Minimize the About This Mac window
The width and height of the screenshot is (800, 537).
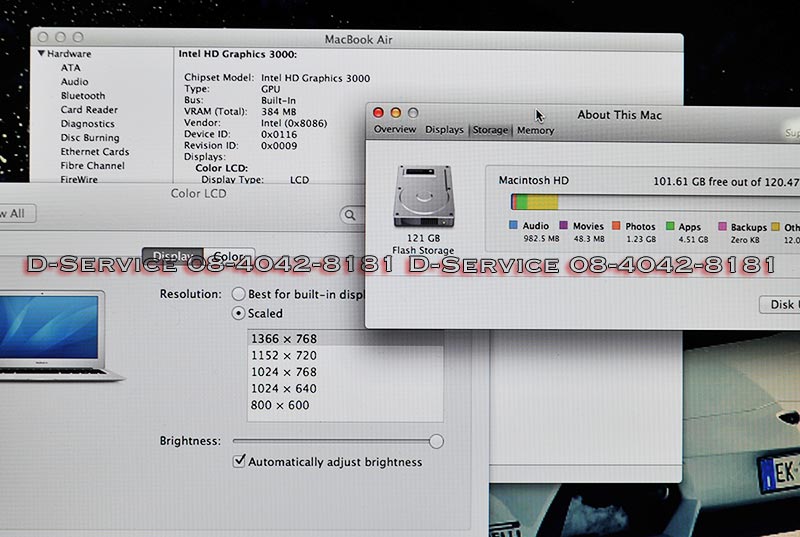pos(396,112)
